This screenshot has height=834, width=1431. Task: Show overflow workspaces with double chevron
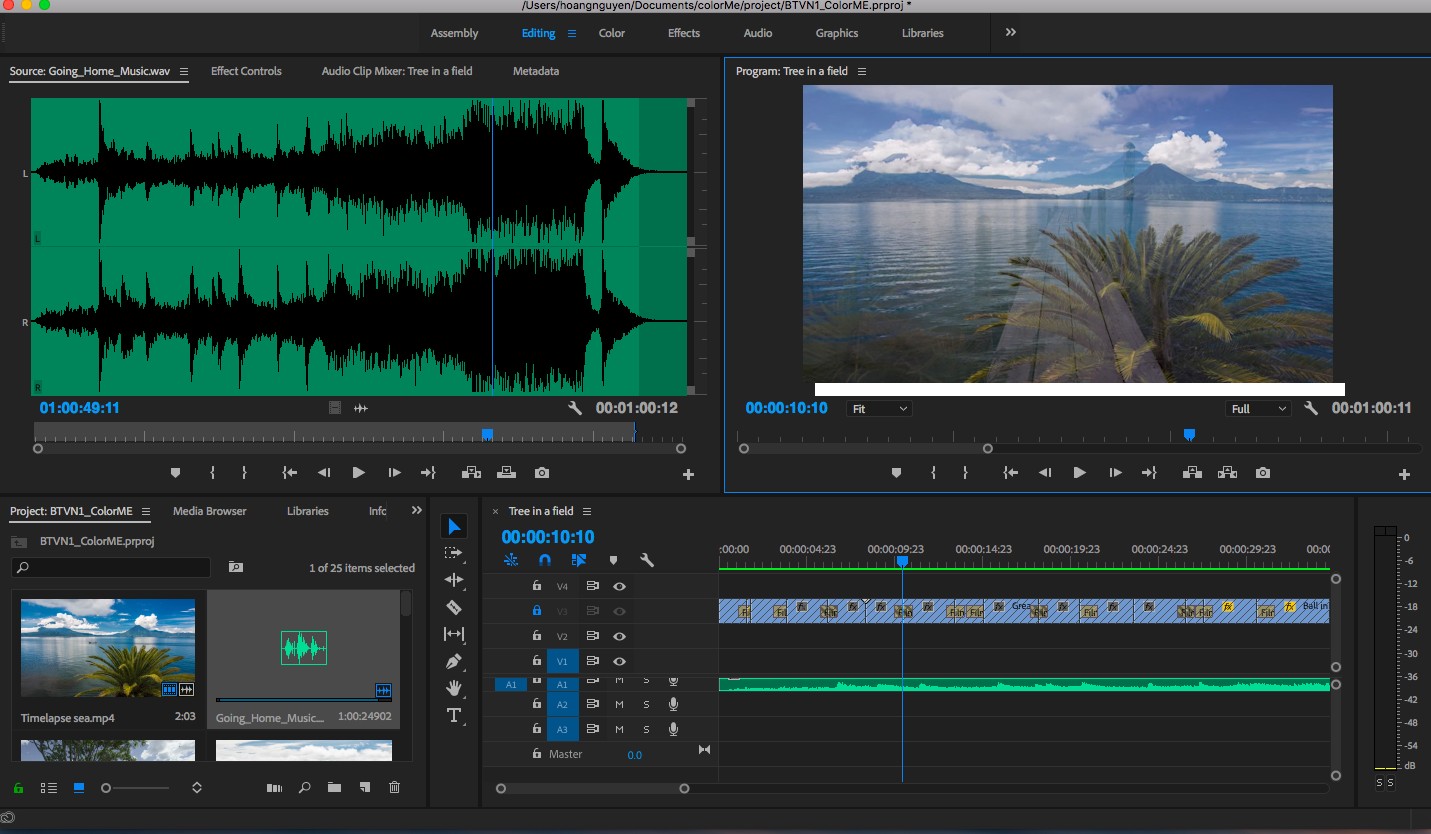pos(1011,33)
